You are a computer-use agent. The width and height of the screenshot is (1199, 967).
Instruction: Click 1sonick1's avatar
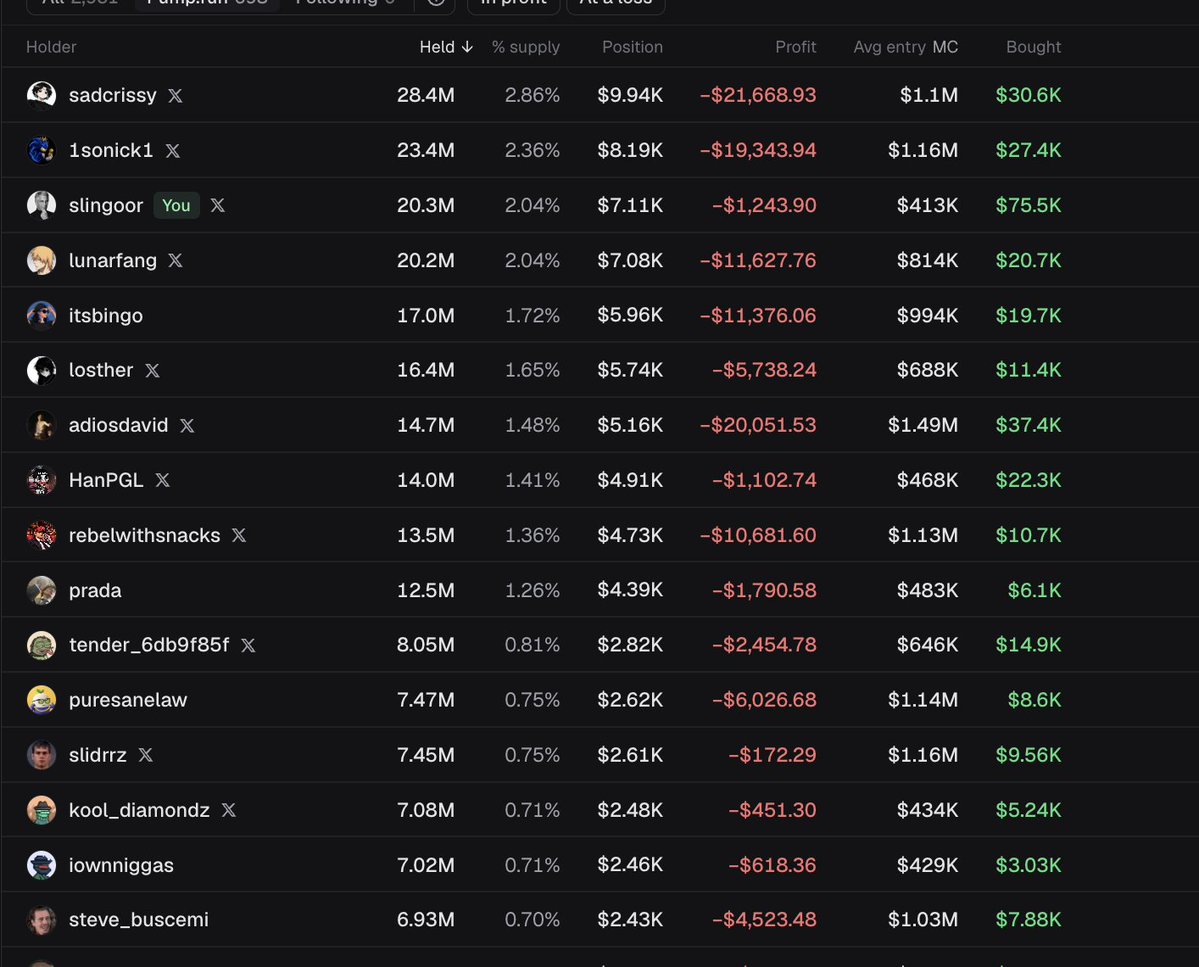click(41, 150)
